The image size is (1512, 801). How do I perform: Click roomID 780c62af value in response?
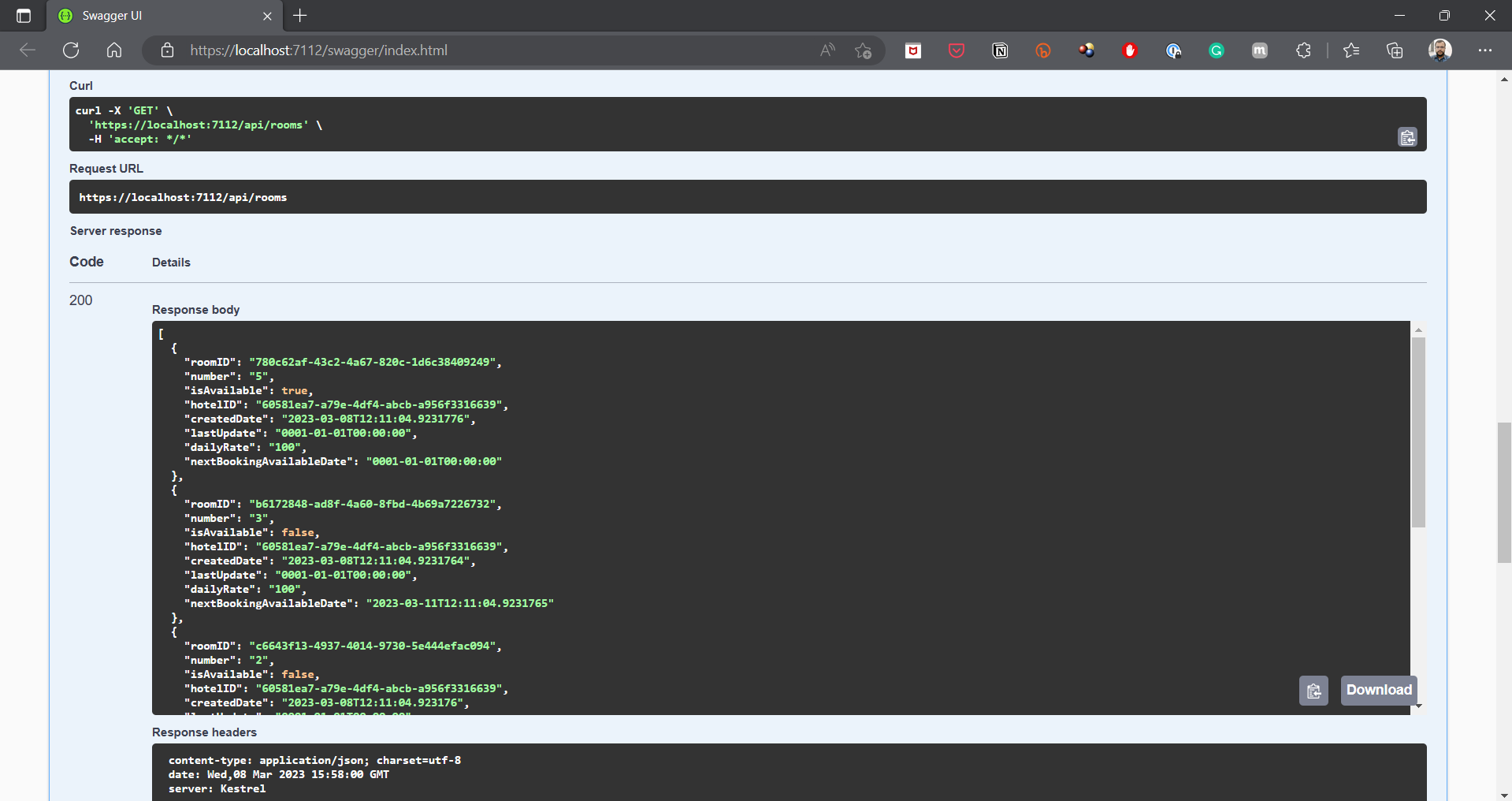point(372,362)
